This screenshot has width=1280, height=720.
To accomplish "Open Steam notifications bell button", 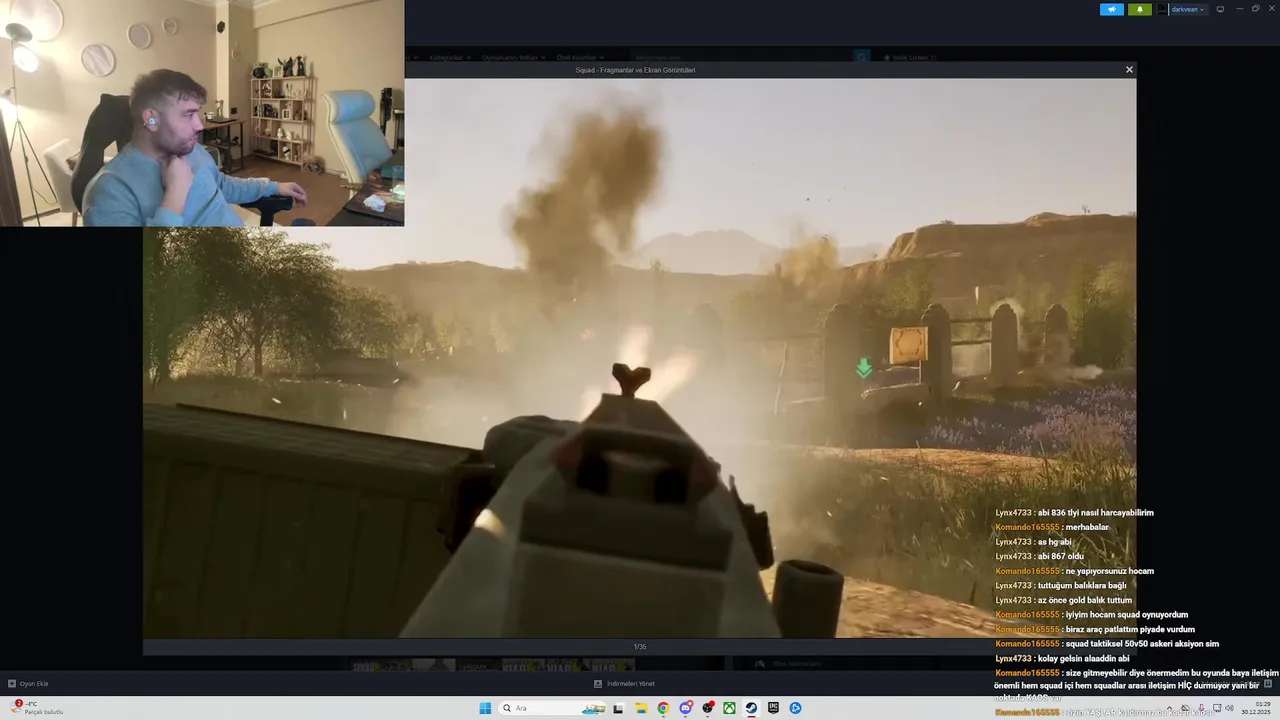I will click(x=1139, y=9).
